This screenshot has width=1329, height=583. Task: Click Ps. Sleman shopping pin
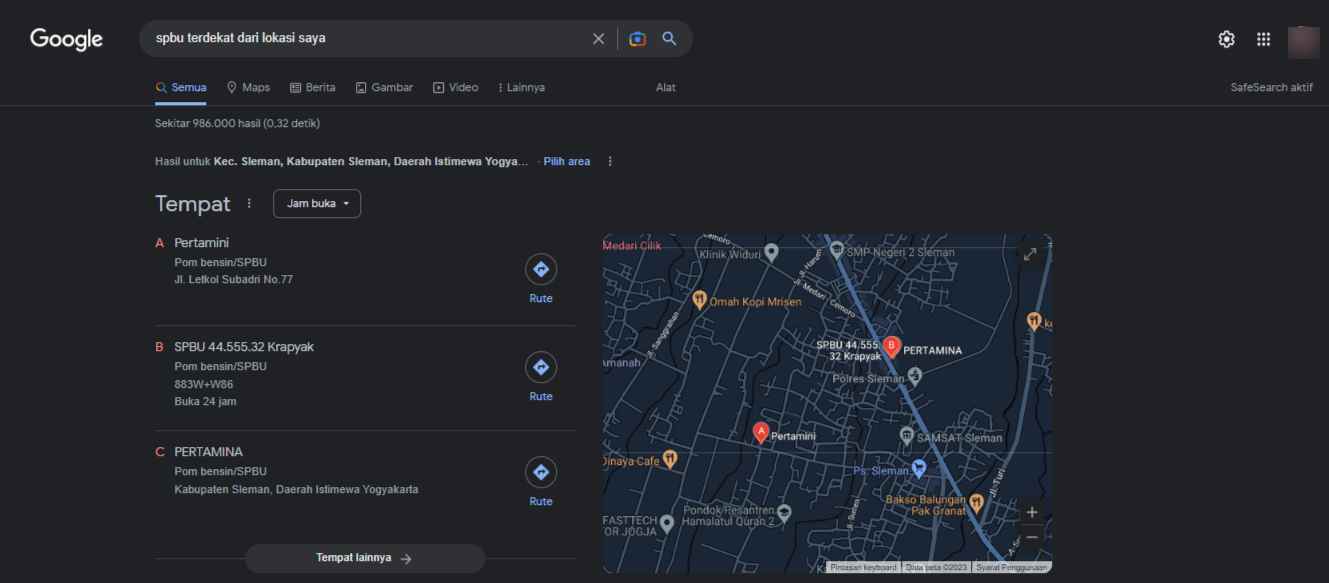coord(919,467)
